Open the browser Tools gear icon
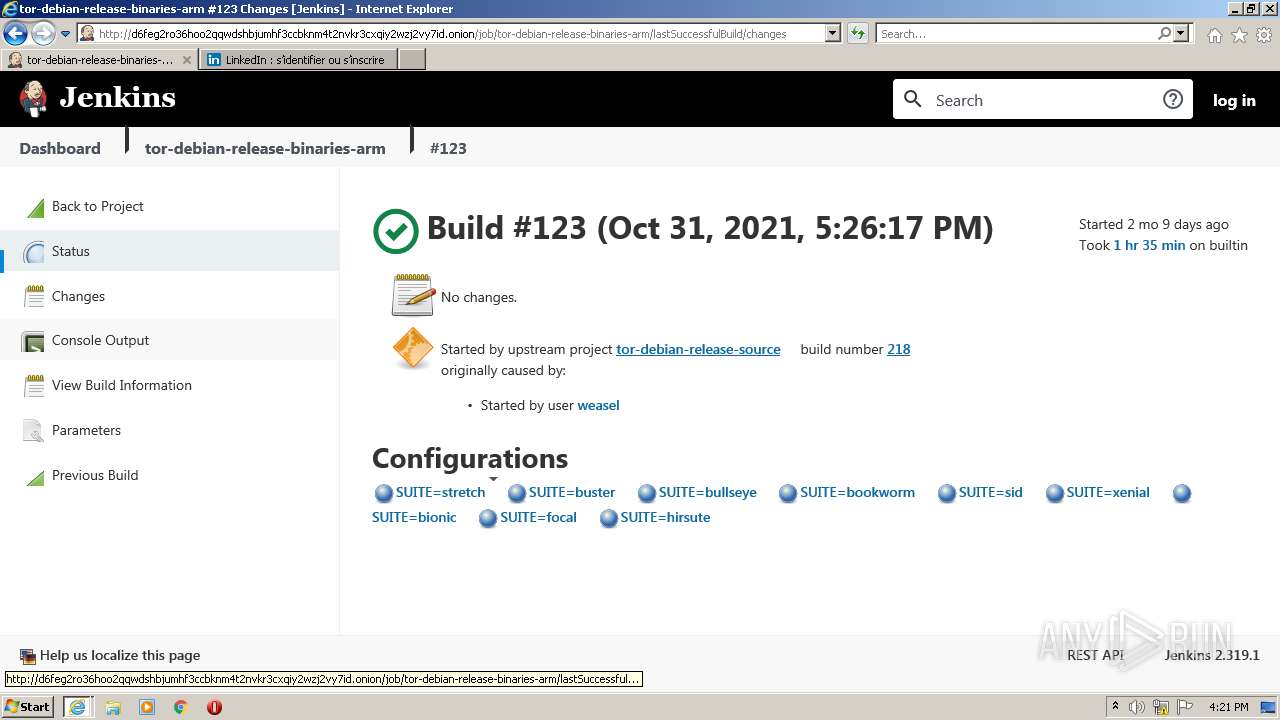The image size is (1280, 720). 1263,34
